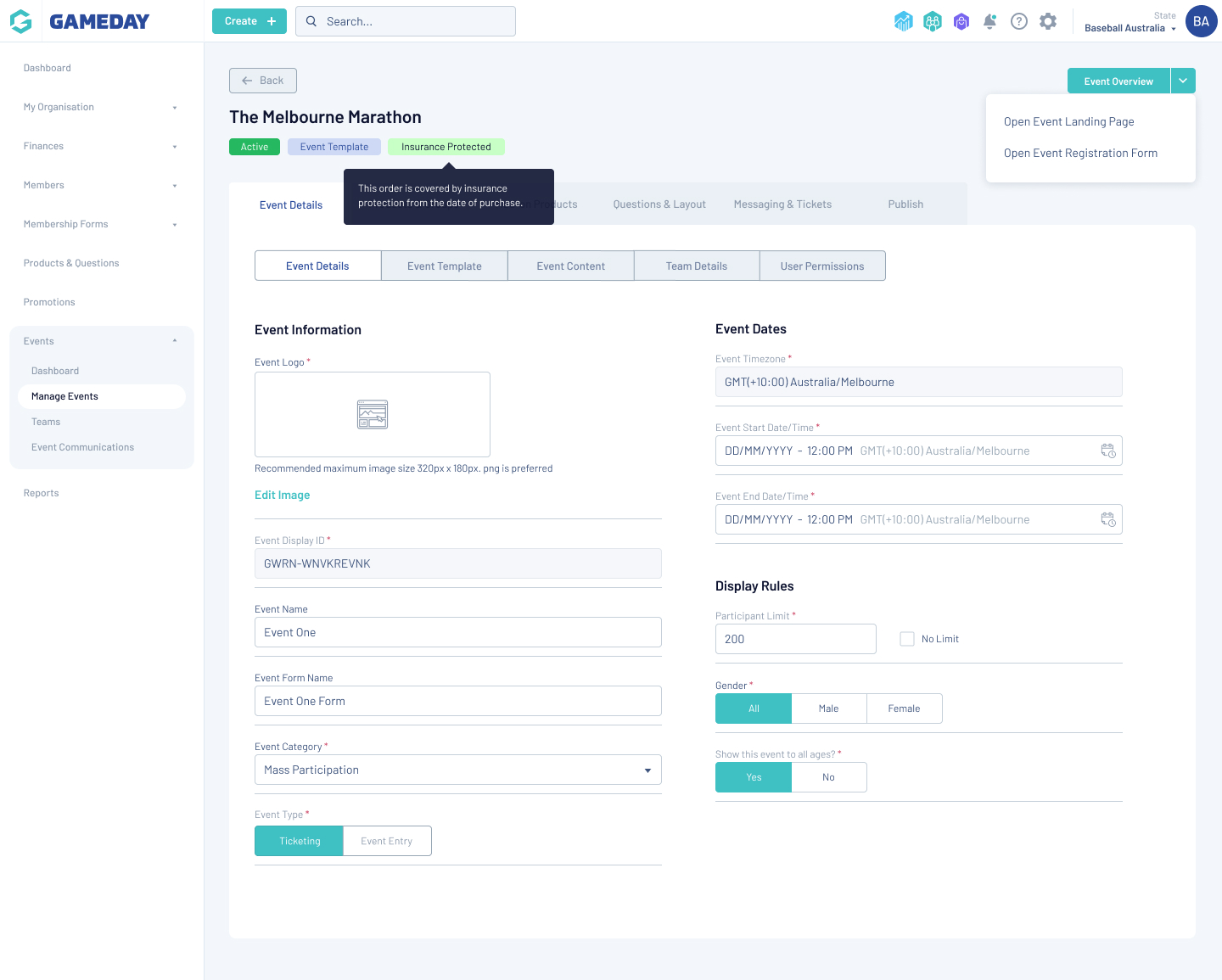This screenshot has width=1222, height=980.
Task: Switch Event Type to Event Entry
Action: [386, 841]
